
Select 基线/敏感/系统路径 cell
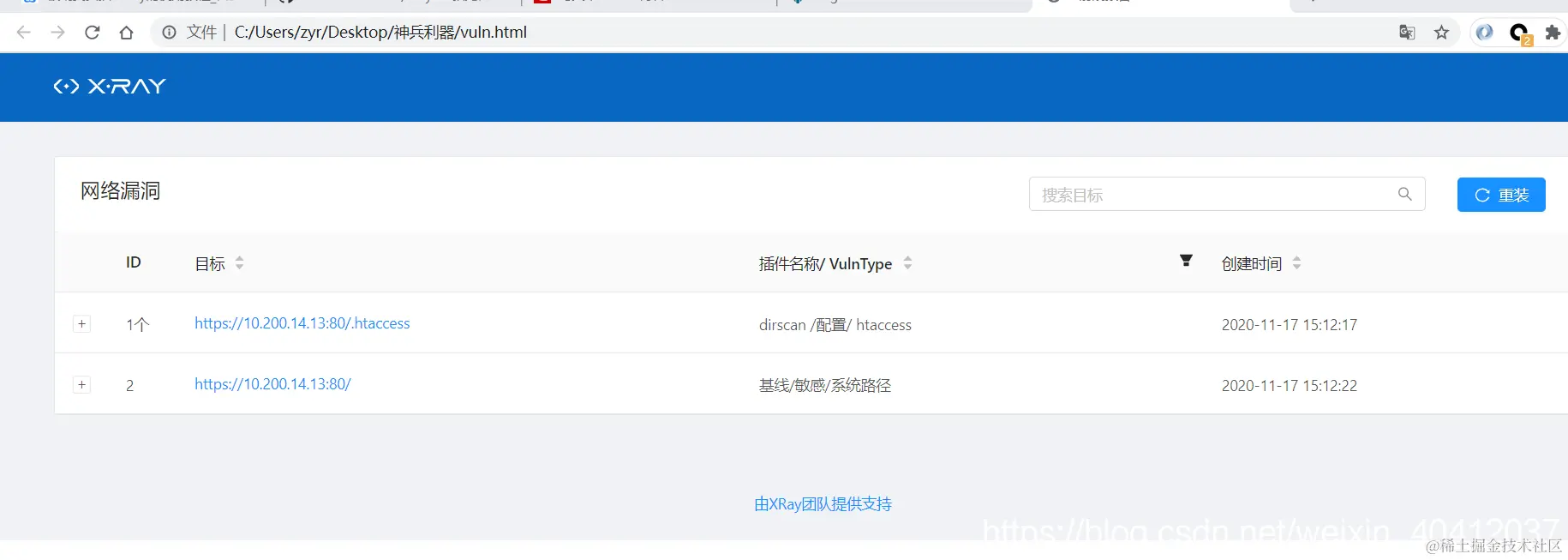tap(825, 386)
